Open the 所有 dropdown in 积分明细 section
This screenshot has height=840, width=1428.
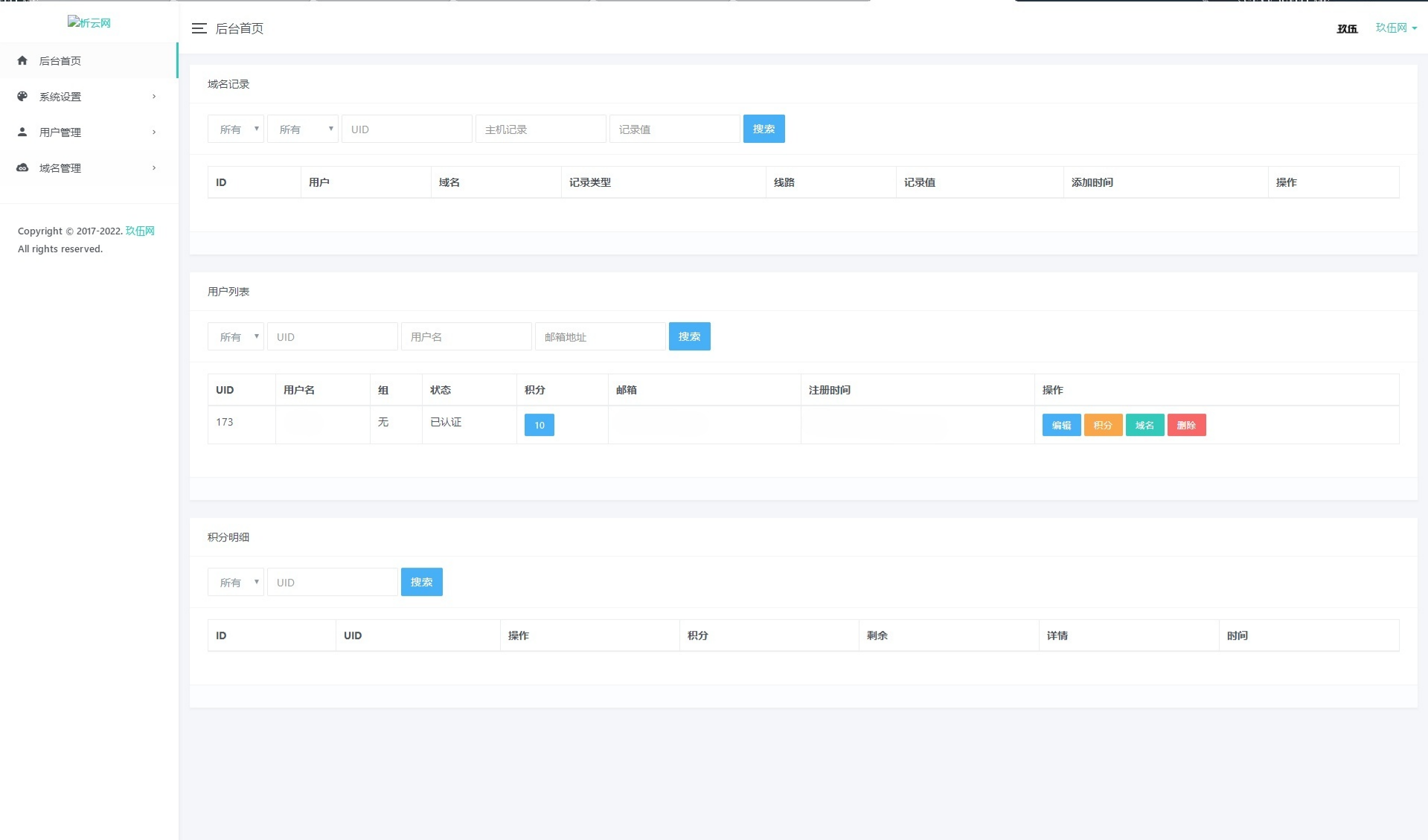point(235,582)
